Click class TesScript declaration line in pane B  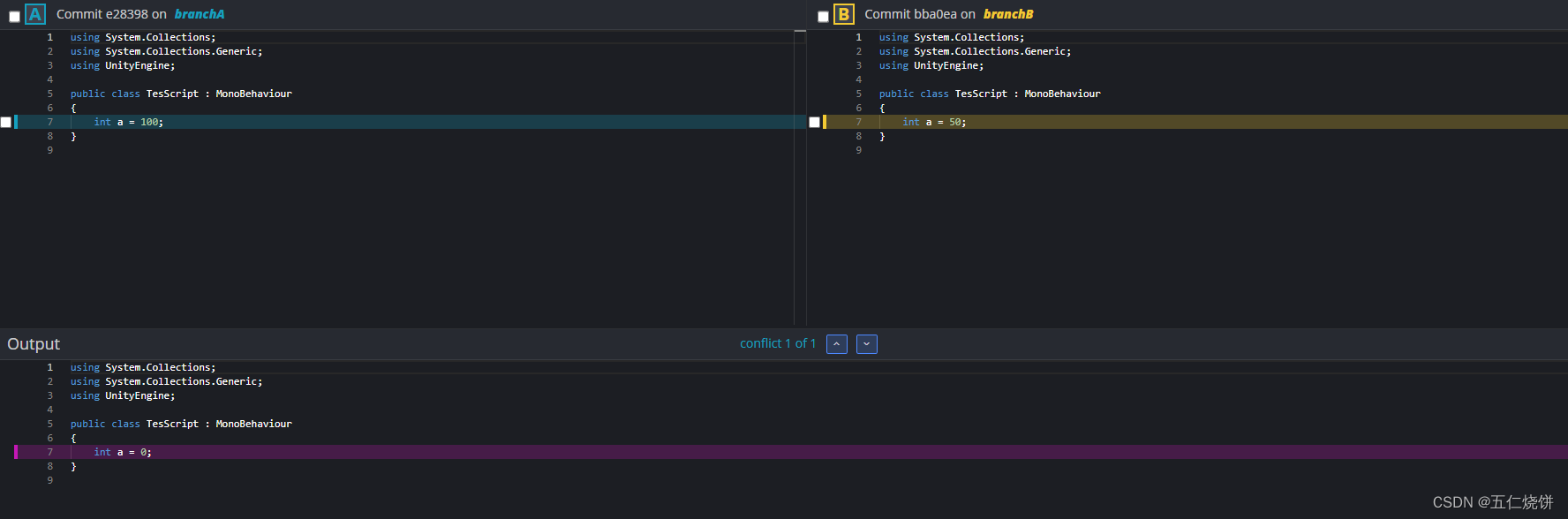(x=990, y=94)
